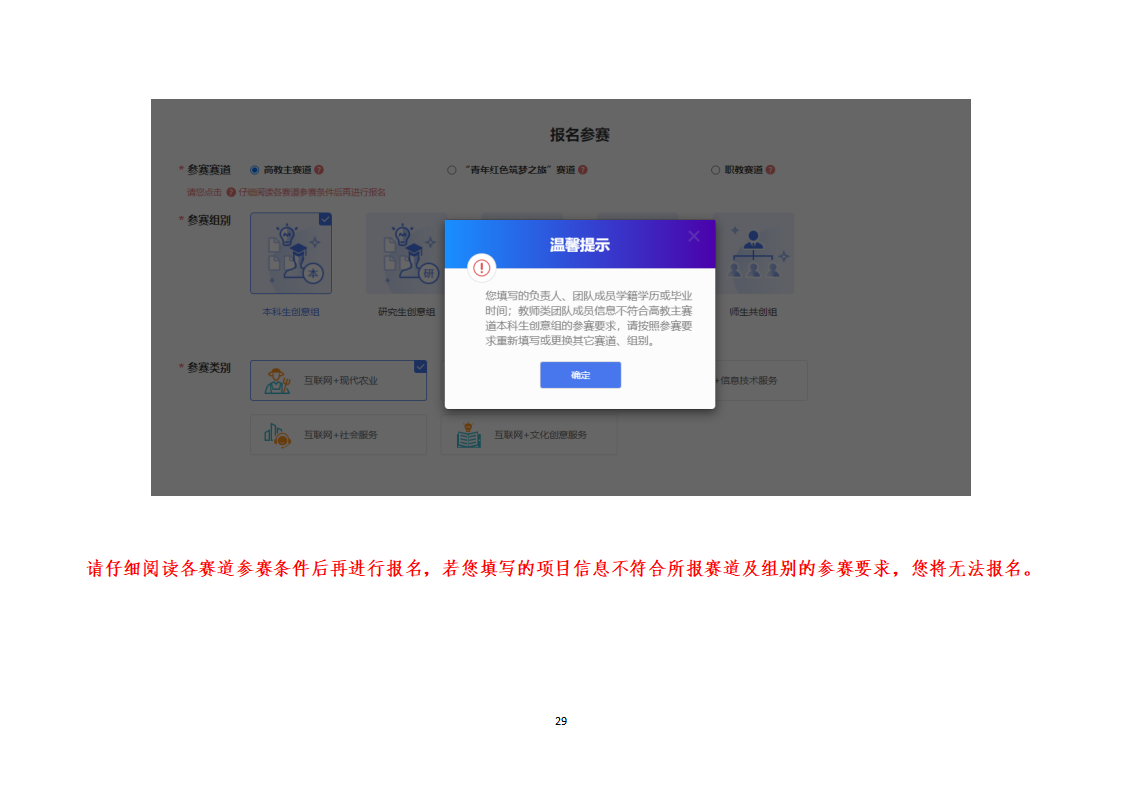Pick the 互联网+社会服务 category card
Image resolution: width=1122 pixels, height=793 pixels.
(338, 435)
